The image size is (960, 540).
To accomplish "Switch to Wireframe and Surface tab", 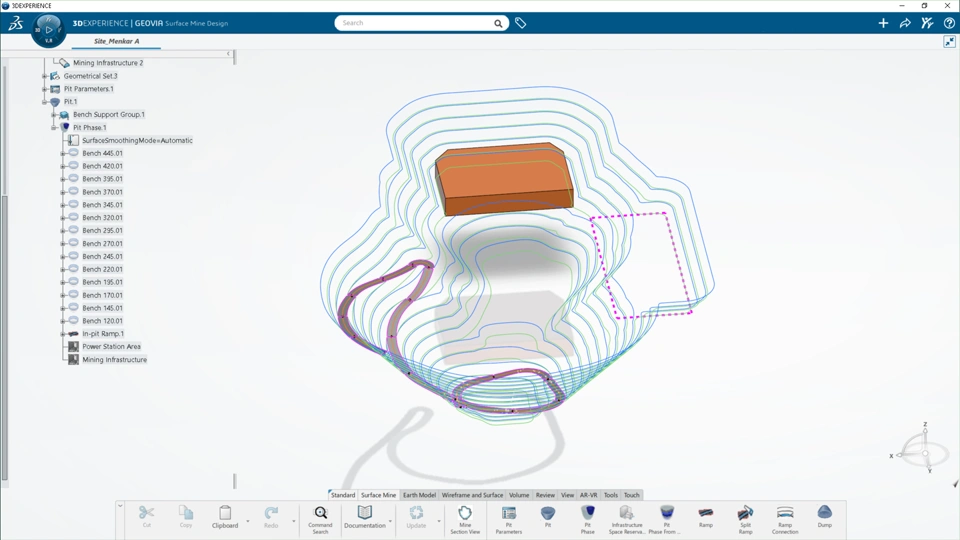I will 472,495.
